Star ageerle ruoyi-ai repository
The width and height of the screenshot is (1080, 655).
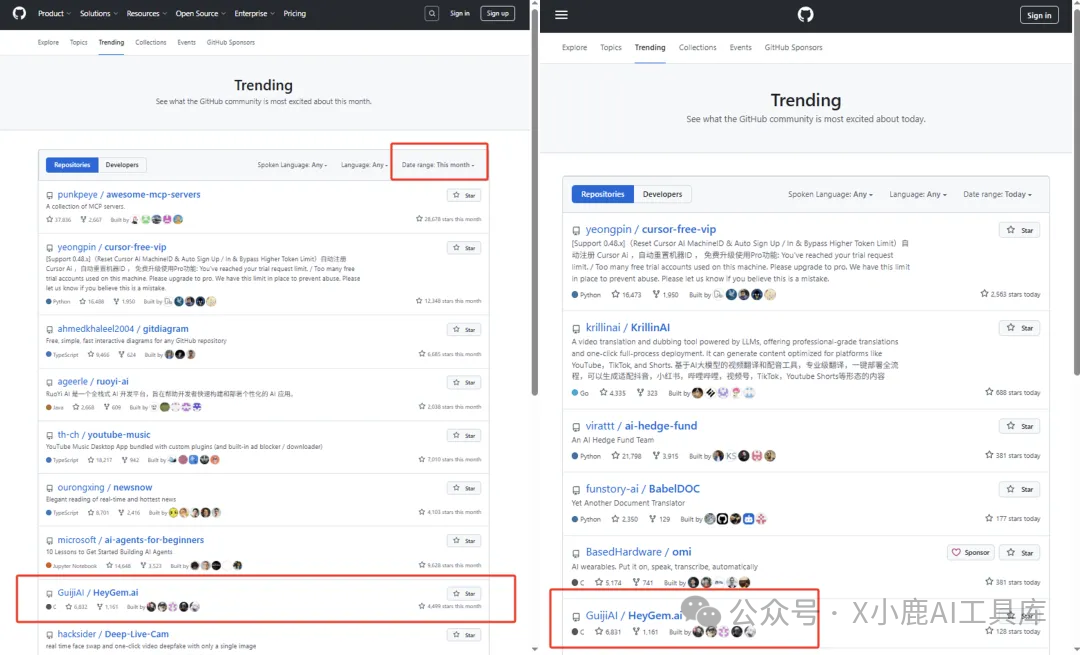[464, 382]
